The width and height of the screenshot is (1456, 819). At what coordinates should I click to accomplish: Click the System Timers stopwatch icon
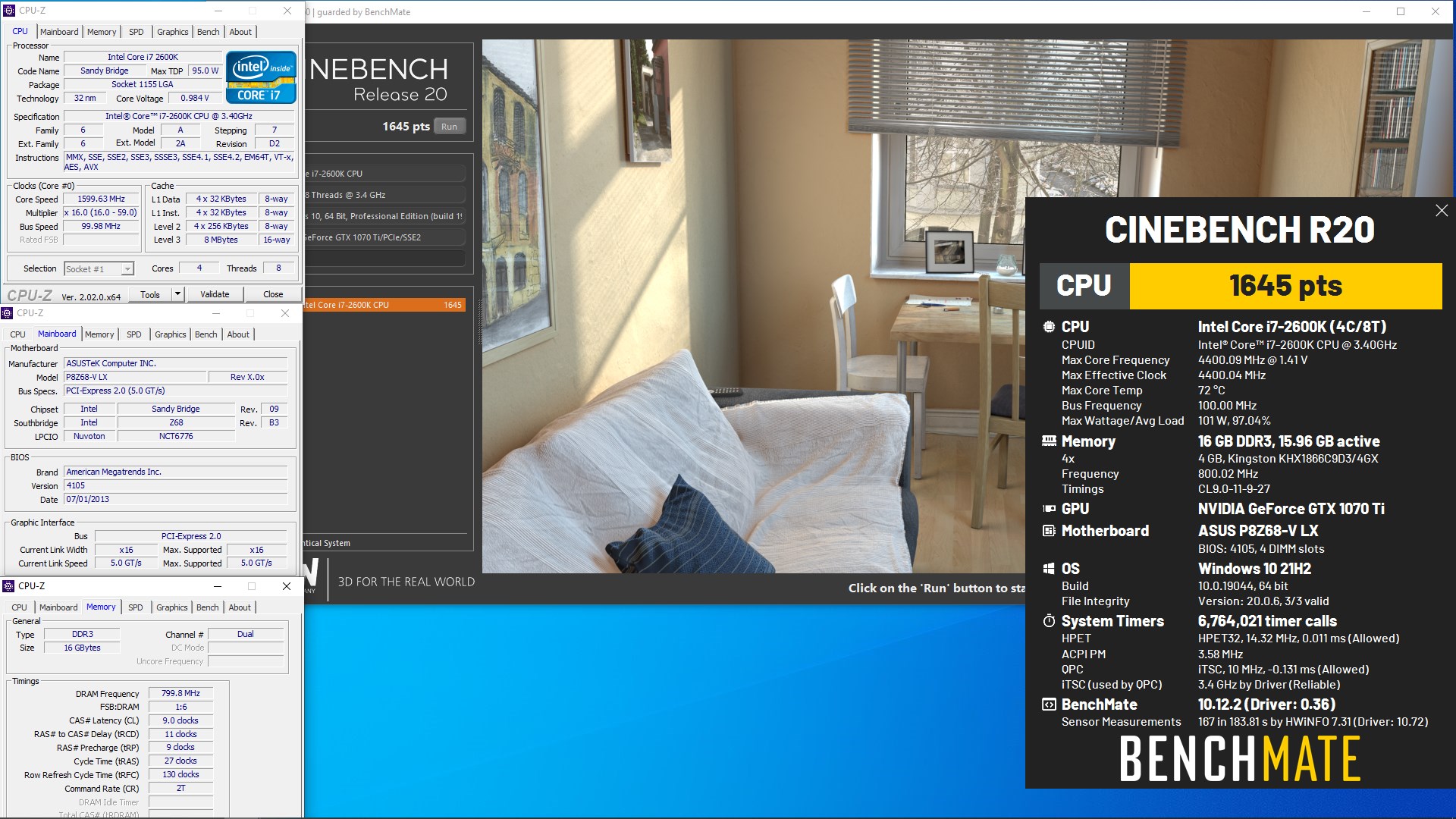[1049, 621]
